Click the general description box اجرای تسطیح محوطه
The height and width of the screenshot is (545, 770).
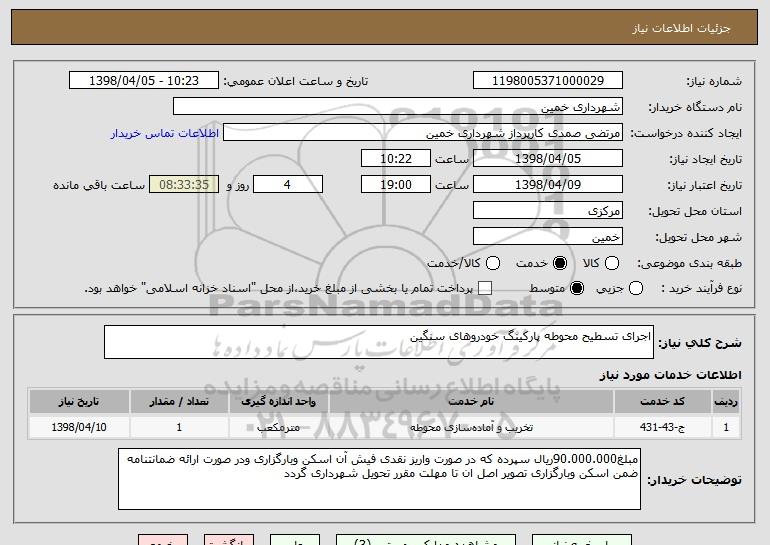(x=379, y=342)
